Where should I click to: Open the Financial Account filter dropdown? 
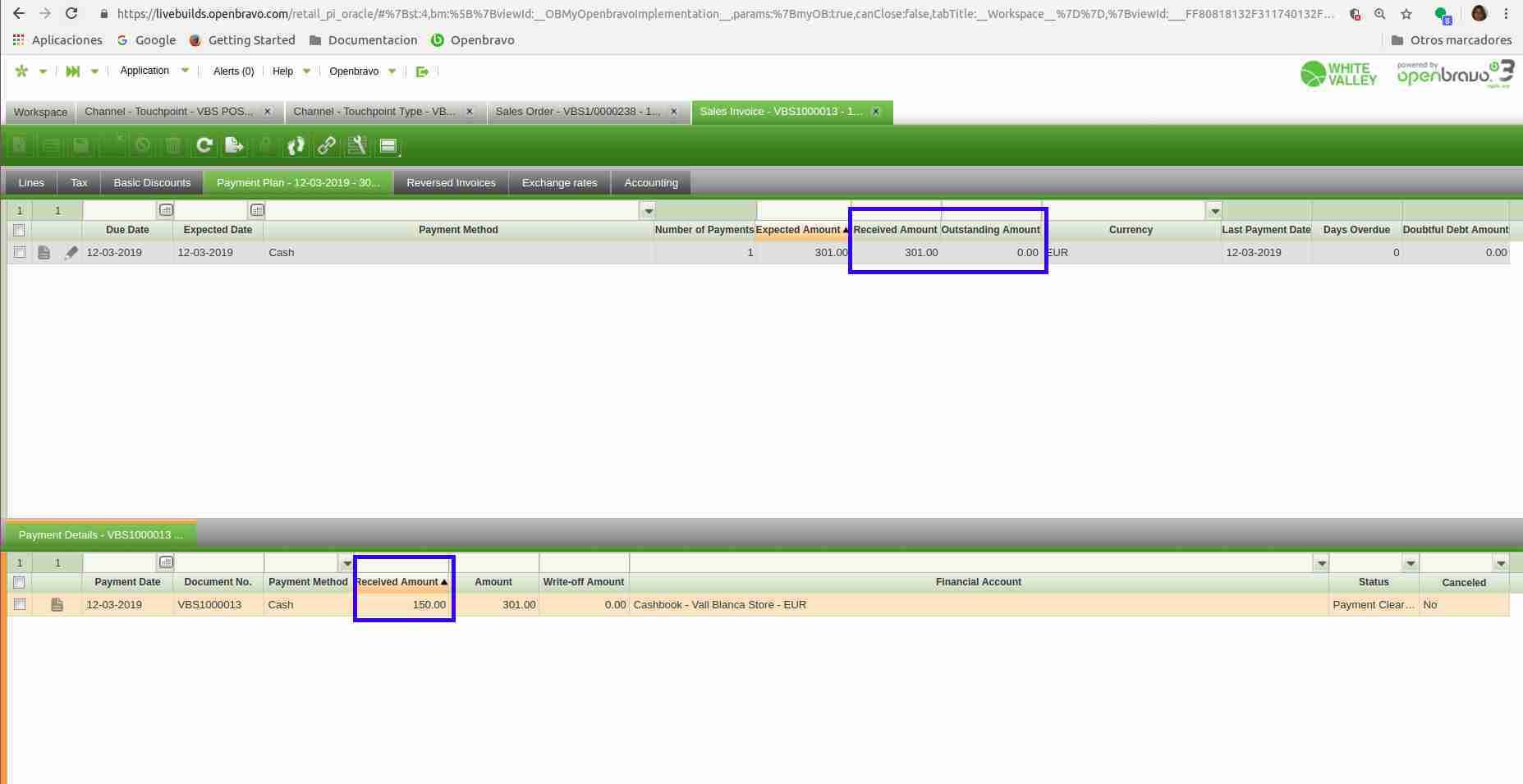click(x=1321, y=563)
